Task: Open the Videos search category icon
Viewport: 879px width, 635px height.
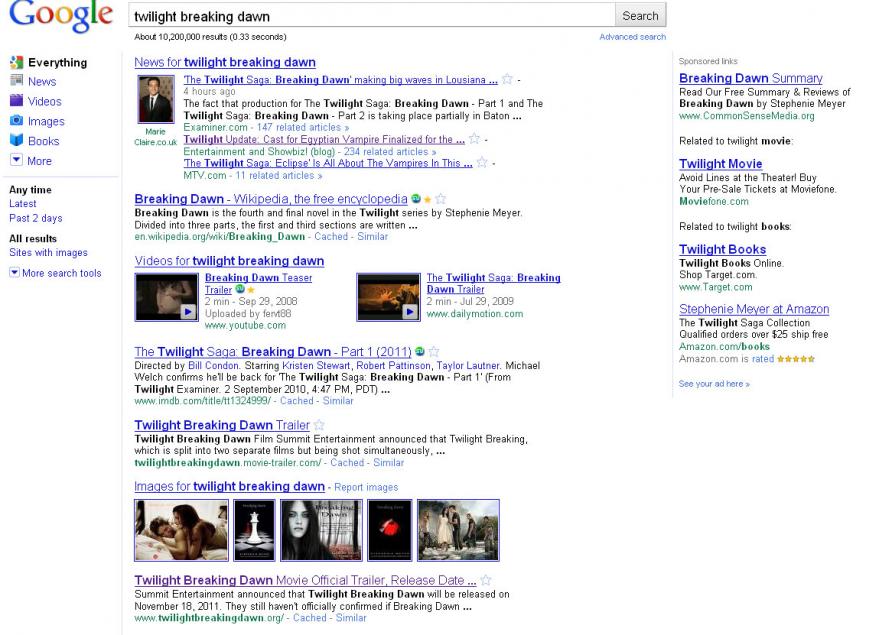Action: point(16,101)
